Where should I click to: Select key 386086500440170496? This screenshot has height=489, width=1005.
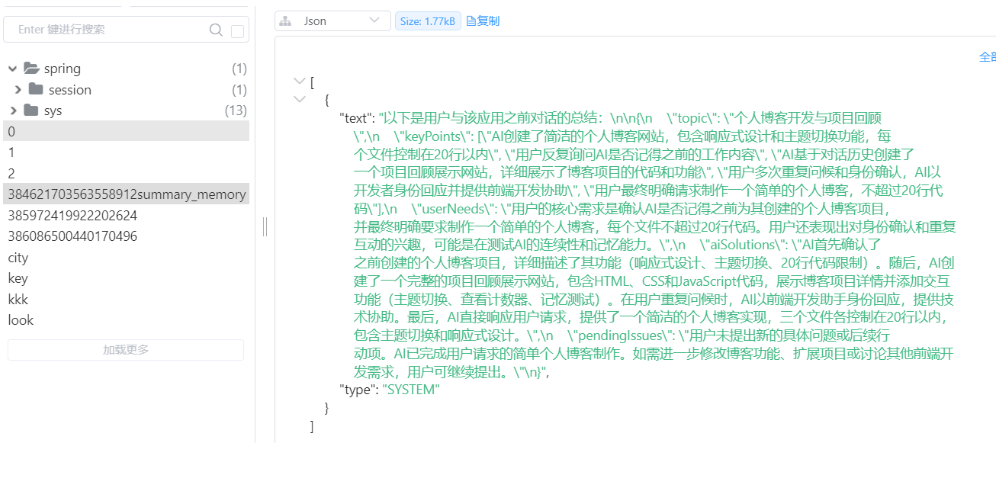coord(126,236)
